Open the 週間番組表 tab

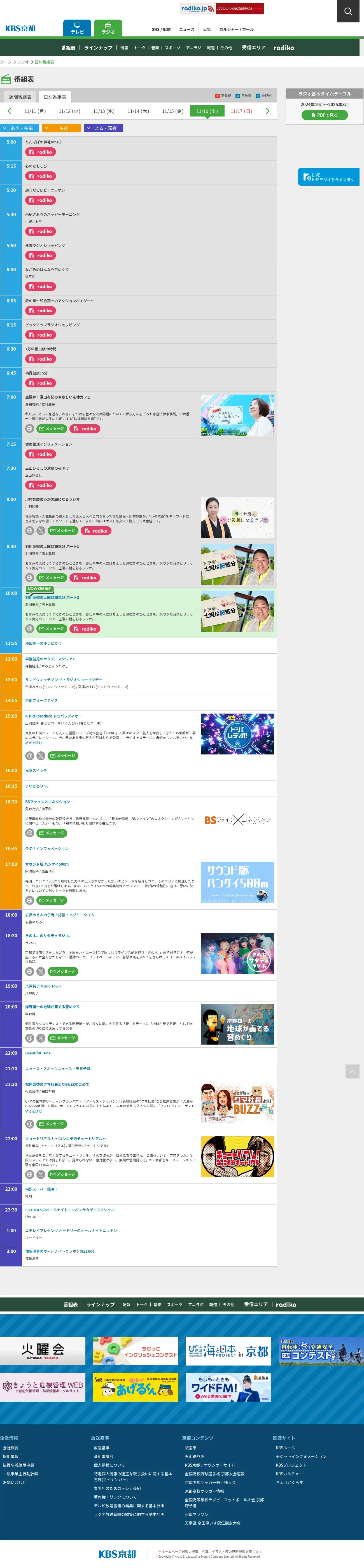click(x=20, y=97)
